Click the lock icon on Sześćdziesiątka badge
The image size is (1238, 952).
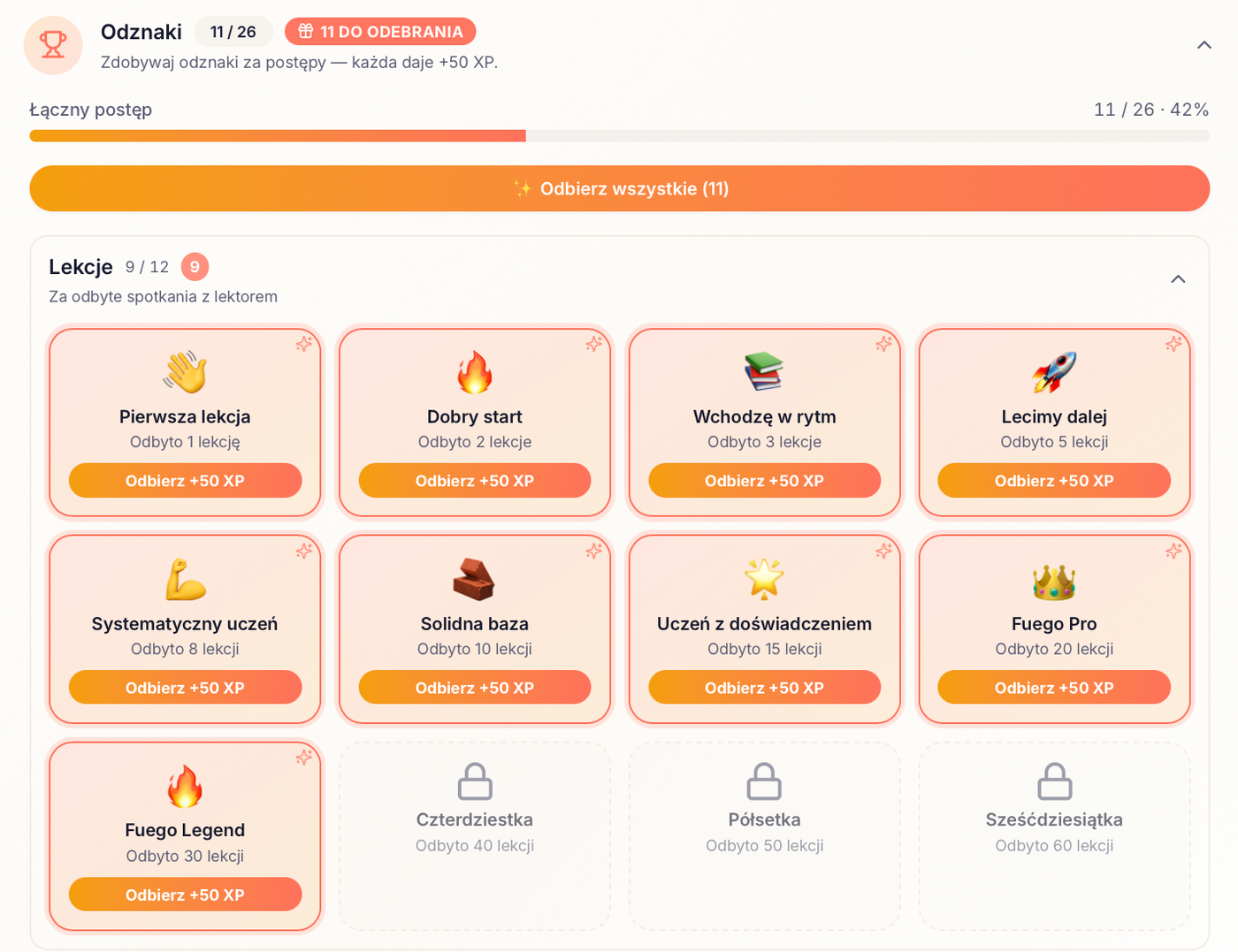click(x=1054, y=781)
